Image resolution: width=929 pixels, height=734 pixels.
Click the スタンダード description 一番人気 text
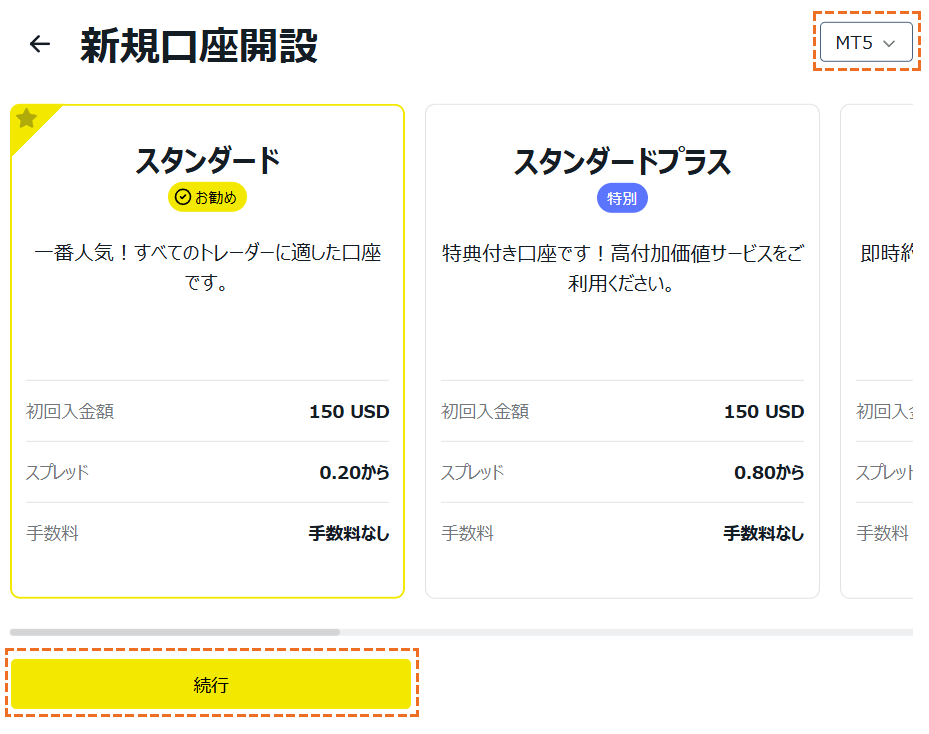point(207,267)
